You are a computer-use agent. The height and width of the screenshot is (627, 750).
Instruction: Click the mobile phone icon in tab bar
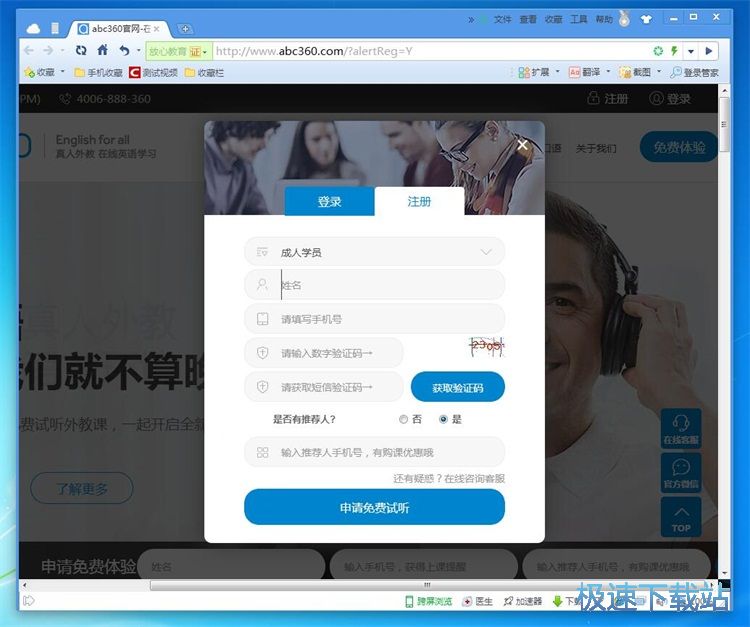pos(55,29)
